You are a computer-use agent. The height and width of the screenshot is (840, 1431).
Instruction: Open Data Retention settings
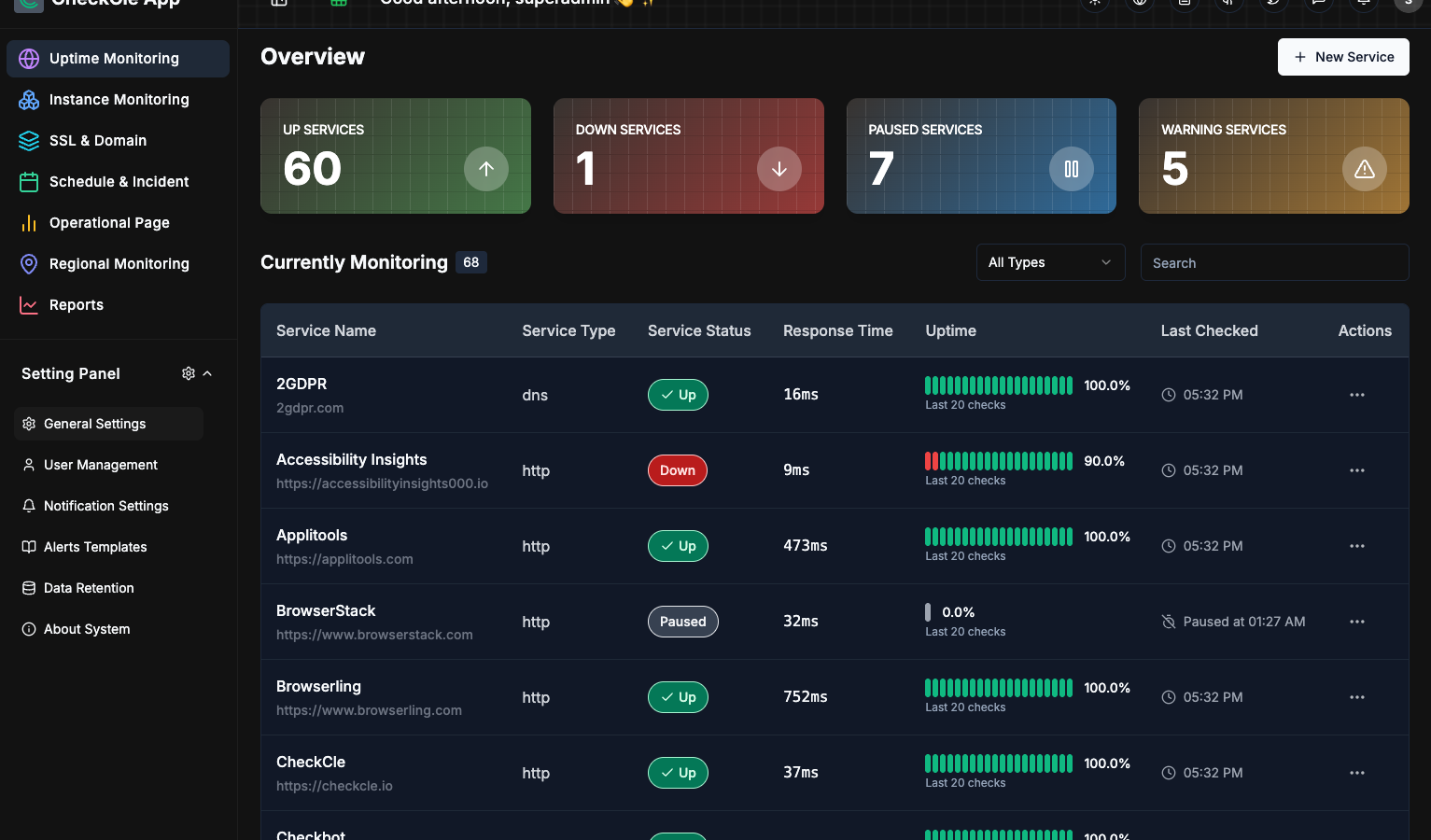[x=108, y=588]
